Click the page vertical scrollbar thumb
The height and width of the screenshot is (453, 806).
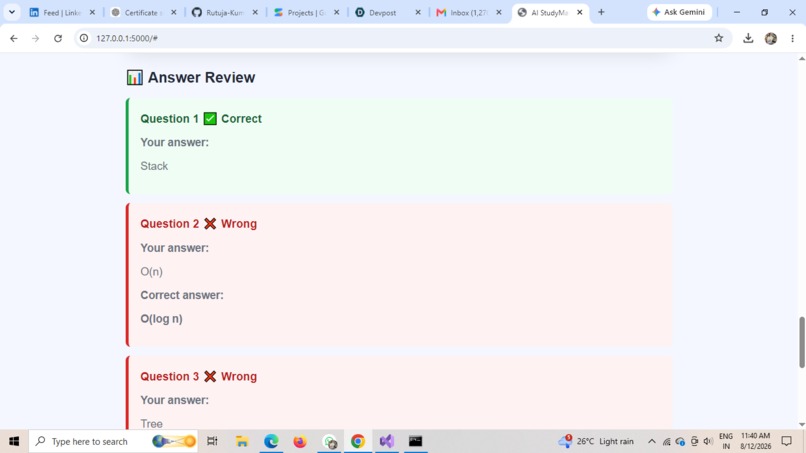pos(801,342)
